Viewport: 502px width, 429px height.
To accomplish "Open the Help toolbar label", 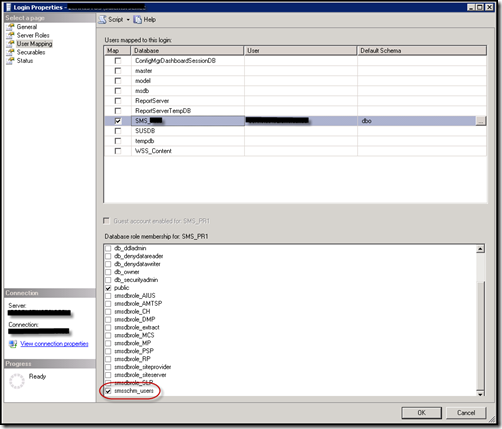I will pos(150,20).
